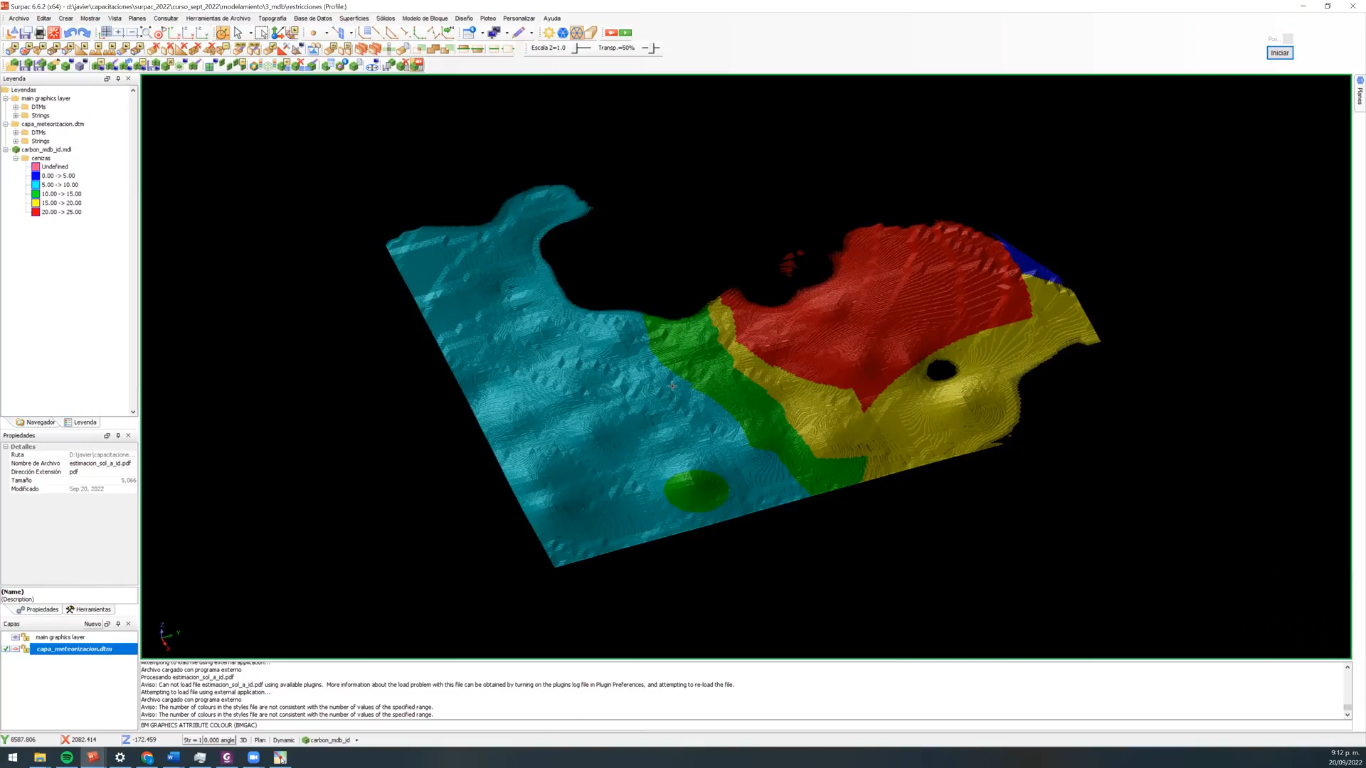This screenshot has width=1366, height=768.
Task: Expand Strings under main graphics layer
Action: [16, 115]
